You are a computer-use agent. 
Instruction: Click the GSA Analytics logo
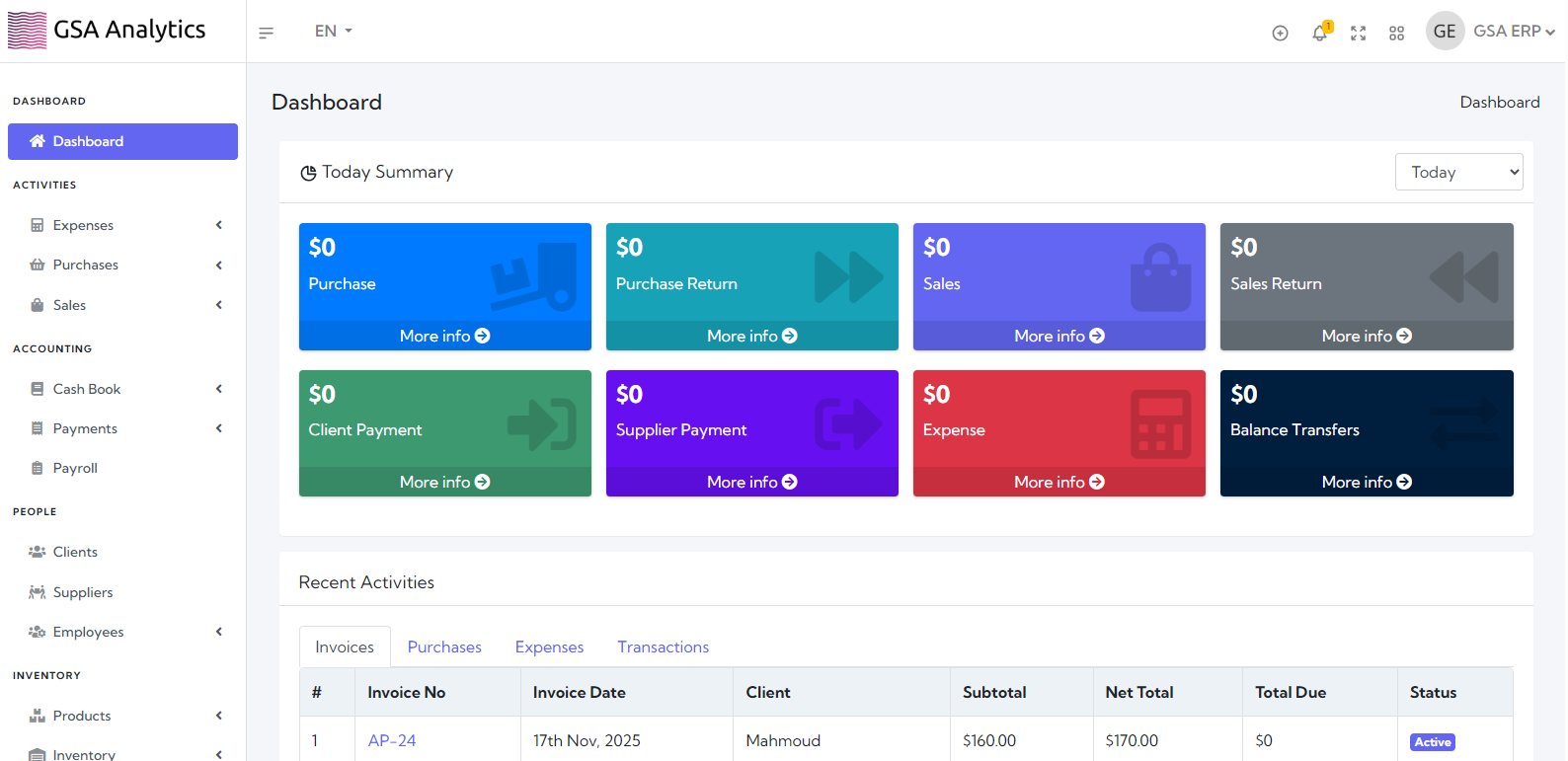[107, 30]
